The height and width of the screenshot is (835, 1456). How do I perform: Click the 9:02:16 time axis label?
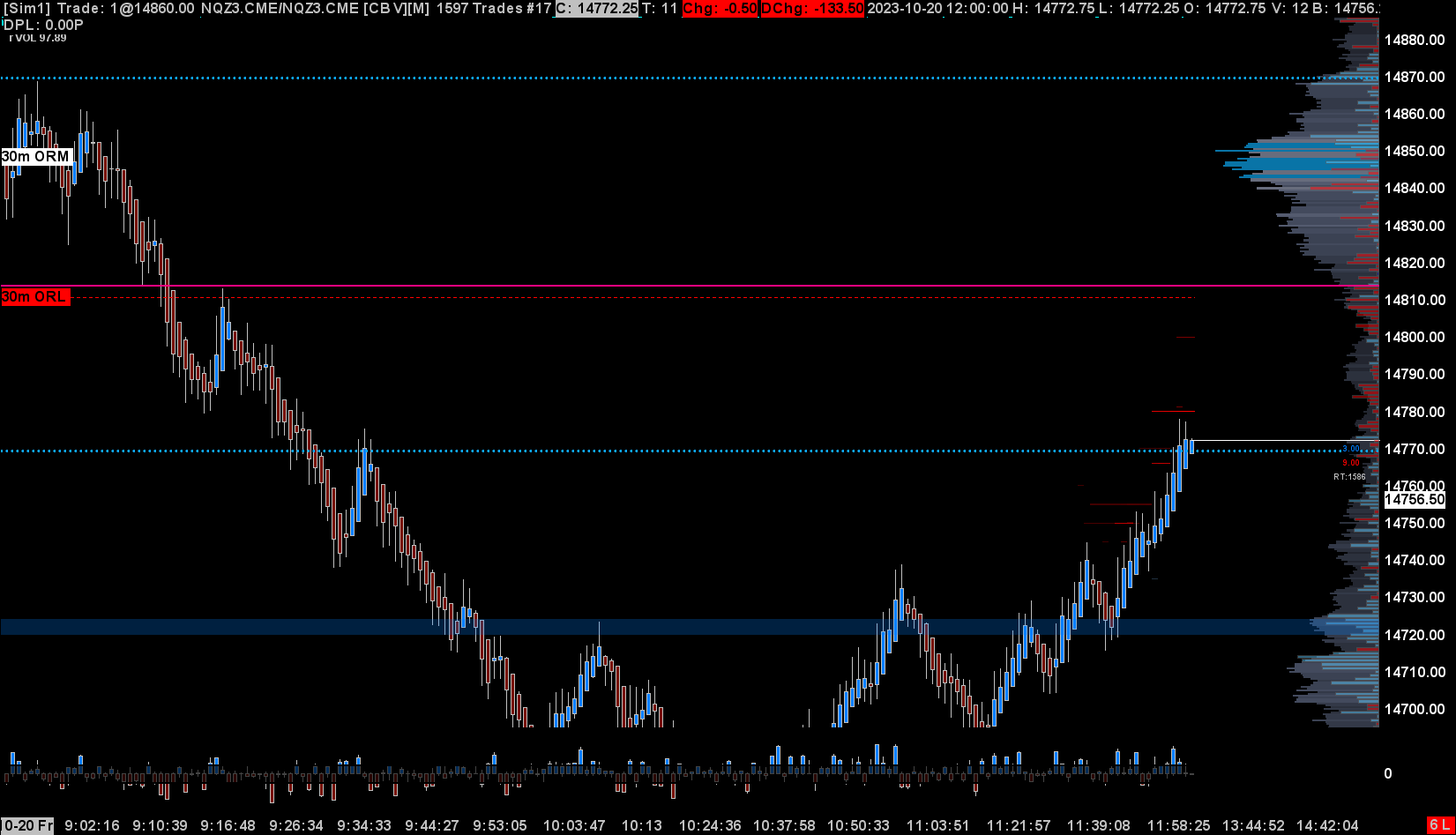[92, 825]
